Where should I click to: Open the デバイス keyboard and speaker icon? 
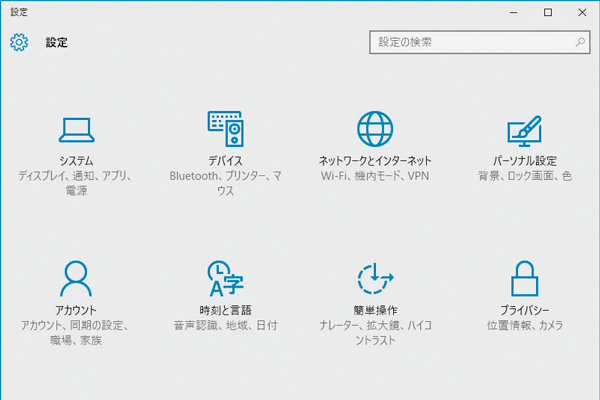click(226, 129)
